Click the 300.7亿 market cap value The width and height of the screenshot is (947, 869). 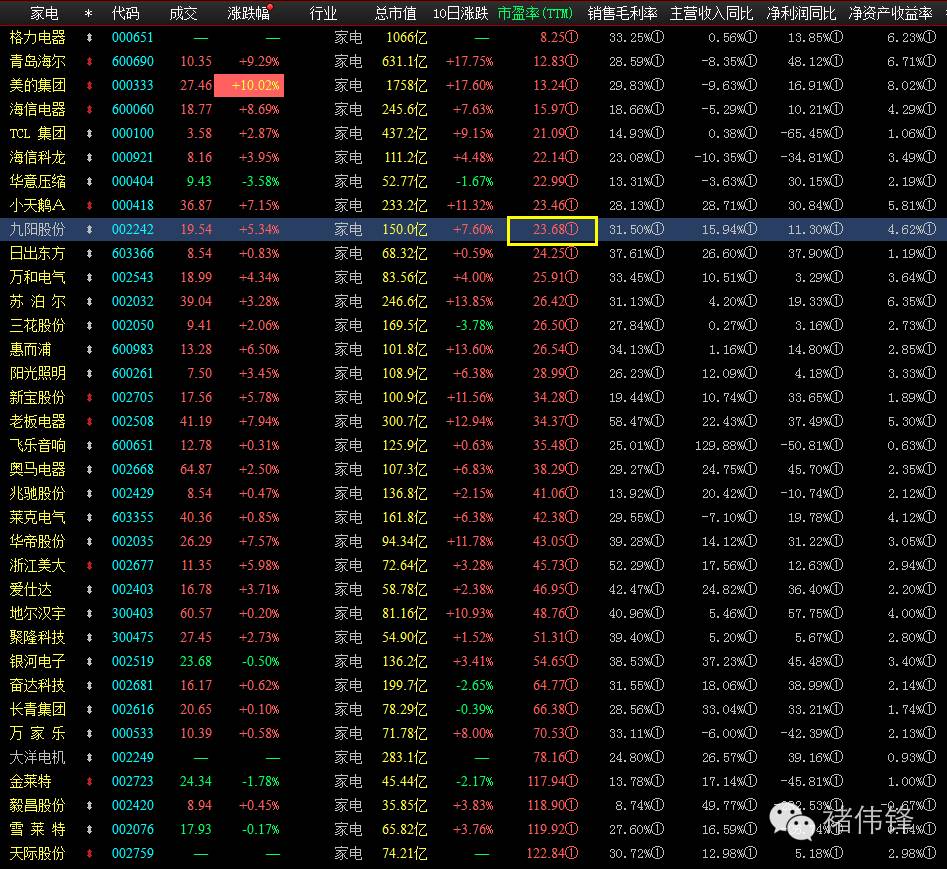(x=404, y=422)
